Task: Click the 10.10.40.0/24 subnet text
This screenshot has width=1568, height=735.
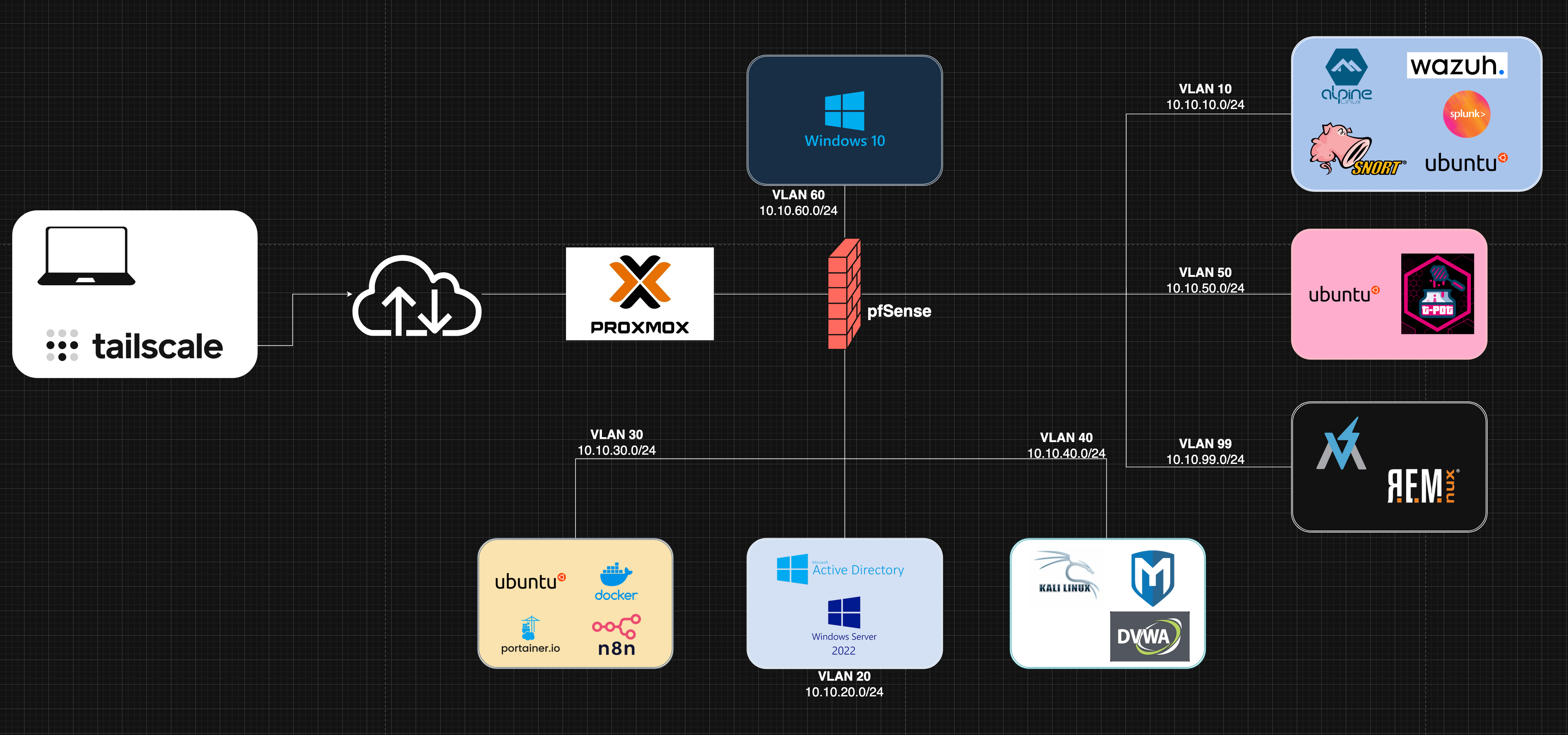Action: click(x=1067, y=453)
